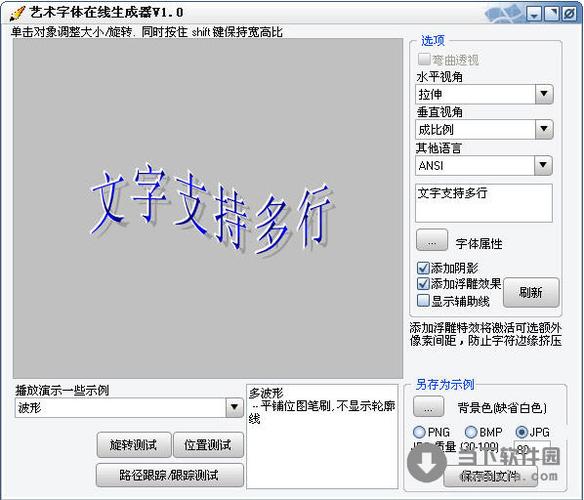Screen dimensions: 584x500
Task: Select the BMP format radio button
Action: (471, 432)
